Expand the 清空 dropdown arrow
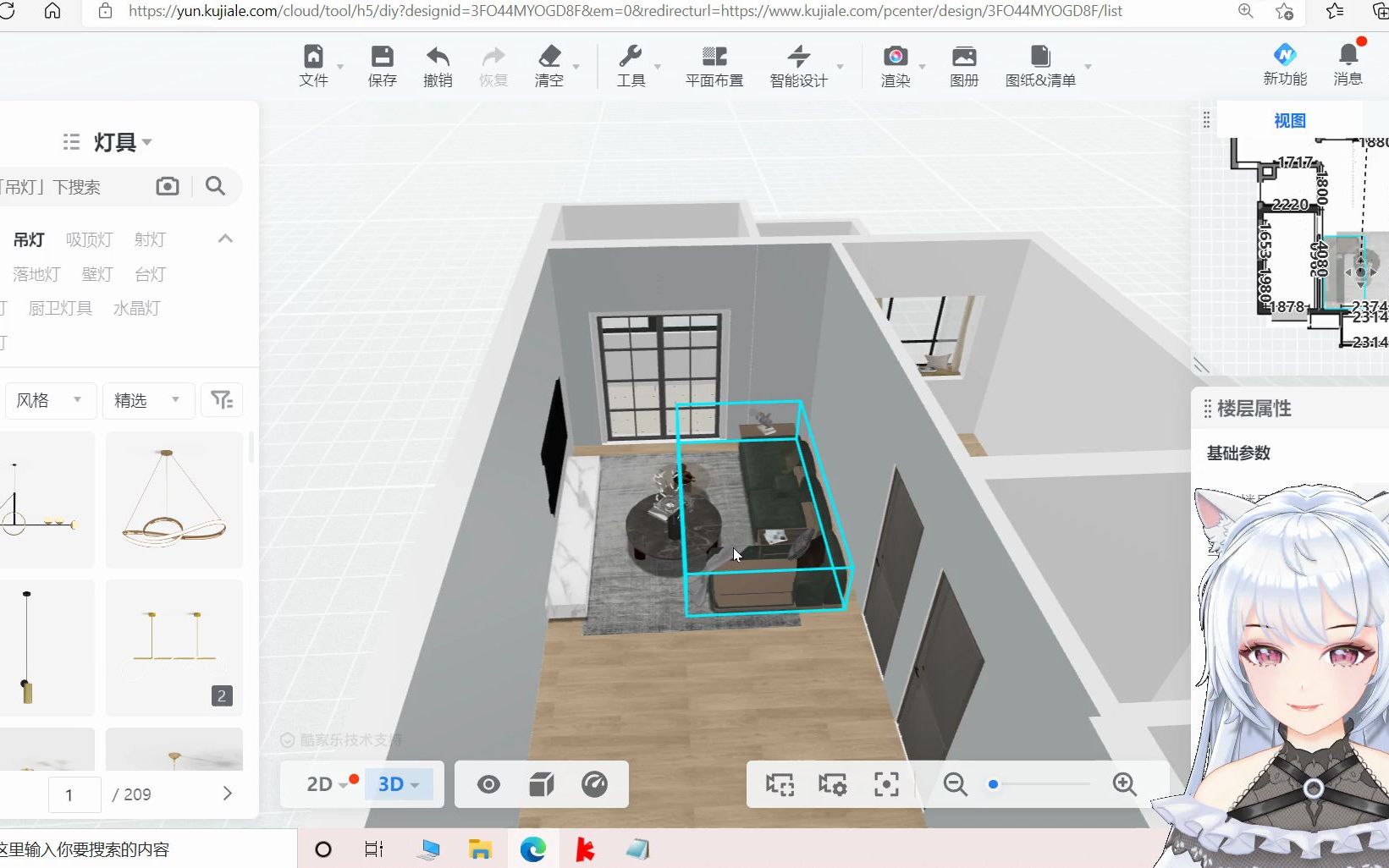This screenshot has height=868, width=1389. [576, 66]
